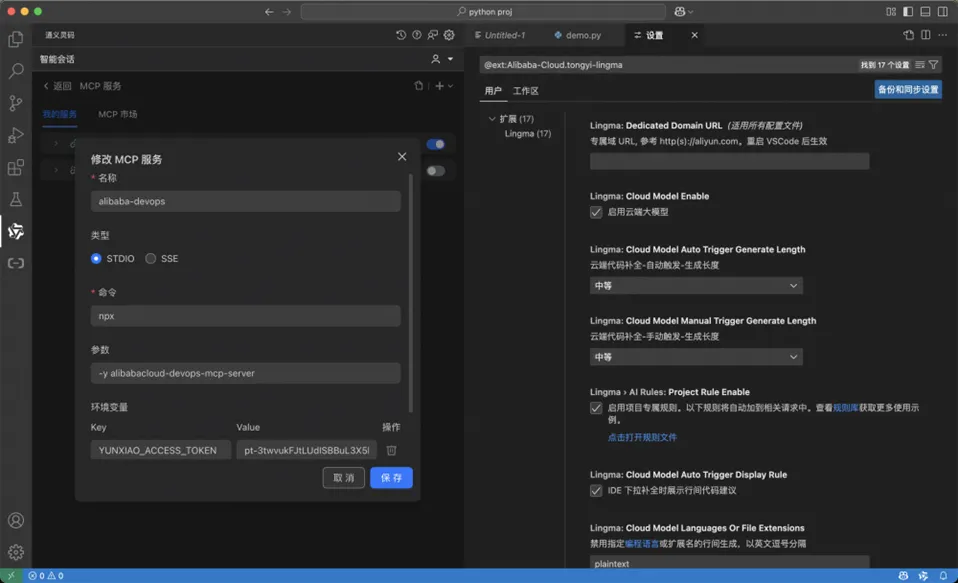Click the MCP services share icon

[x=419, y=86]
